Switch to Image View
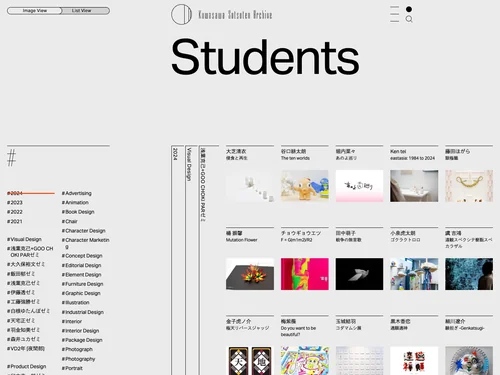Screen dimensions: 500x375 [x=34, y=11]
